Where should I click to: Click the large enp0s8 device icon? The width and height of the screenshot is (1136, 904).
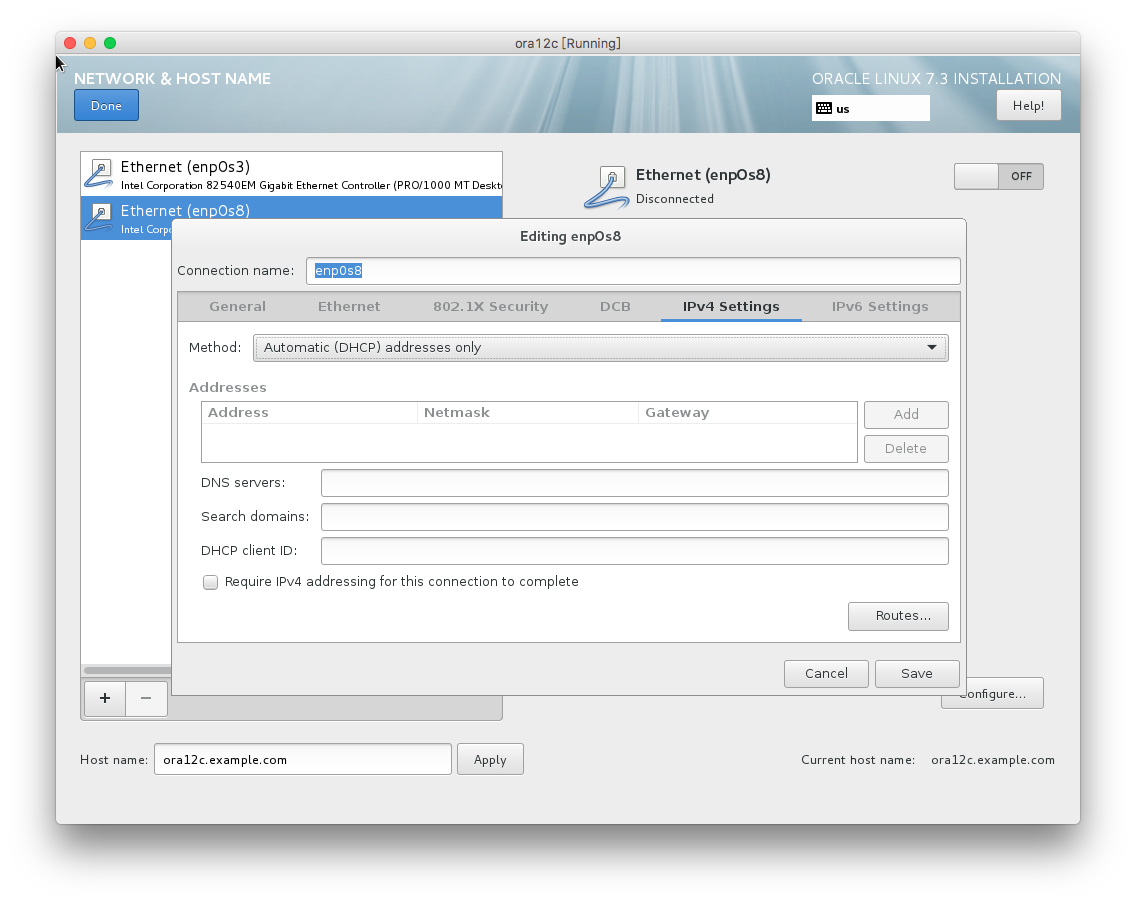pyautogui.click(x=606, y=187)
